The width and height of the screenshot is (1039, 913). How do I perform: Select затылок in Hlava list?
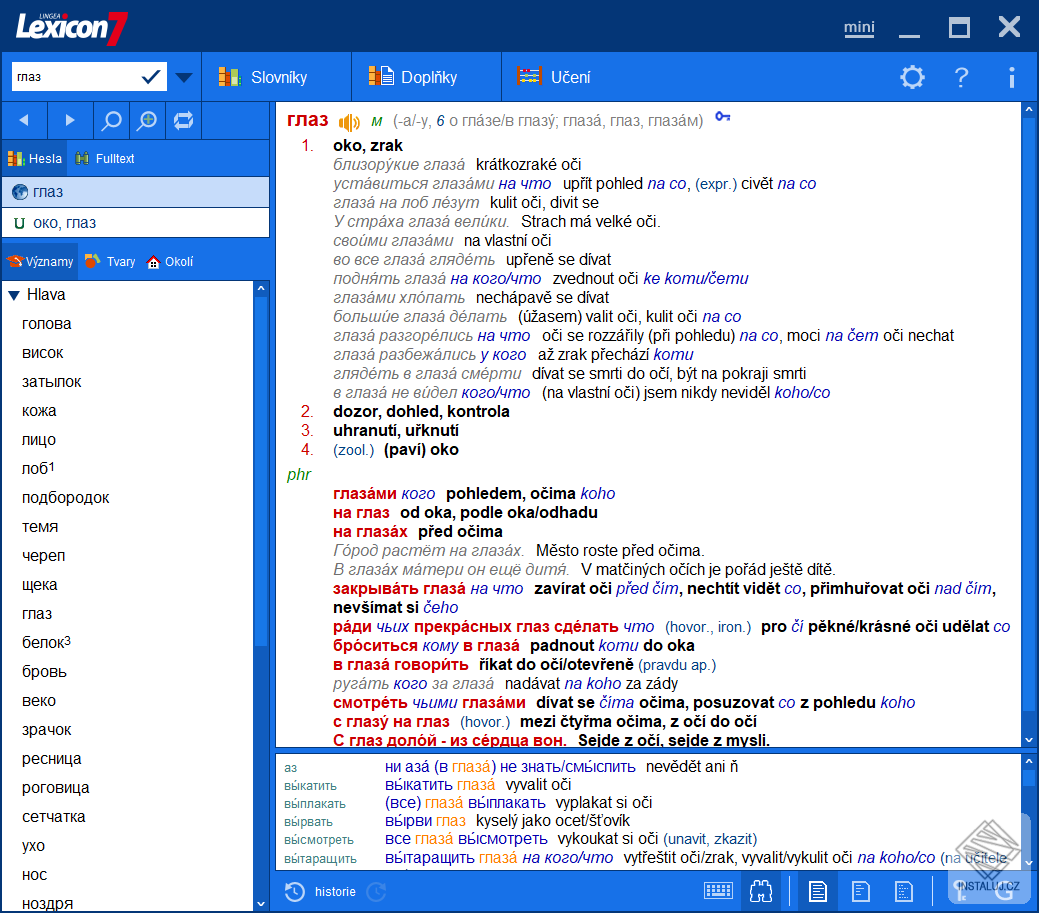tap(52, 382)
